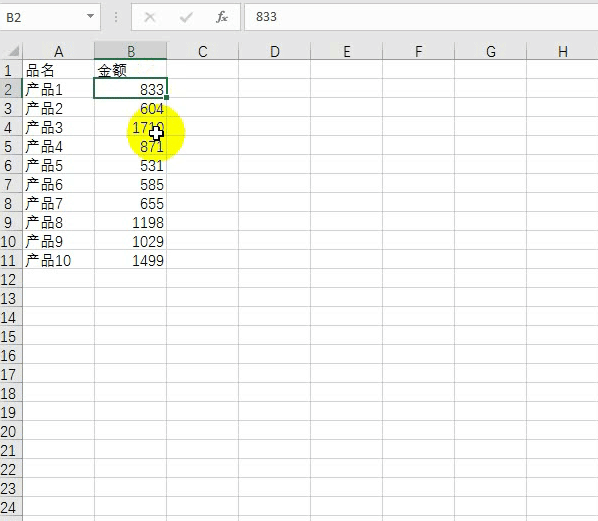Select column D header
This screenshot has width=598, height=521.
pyautogui.click(x=275, y=51)
